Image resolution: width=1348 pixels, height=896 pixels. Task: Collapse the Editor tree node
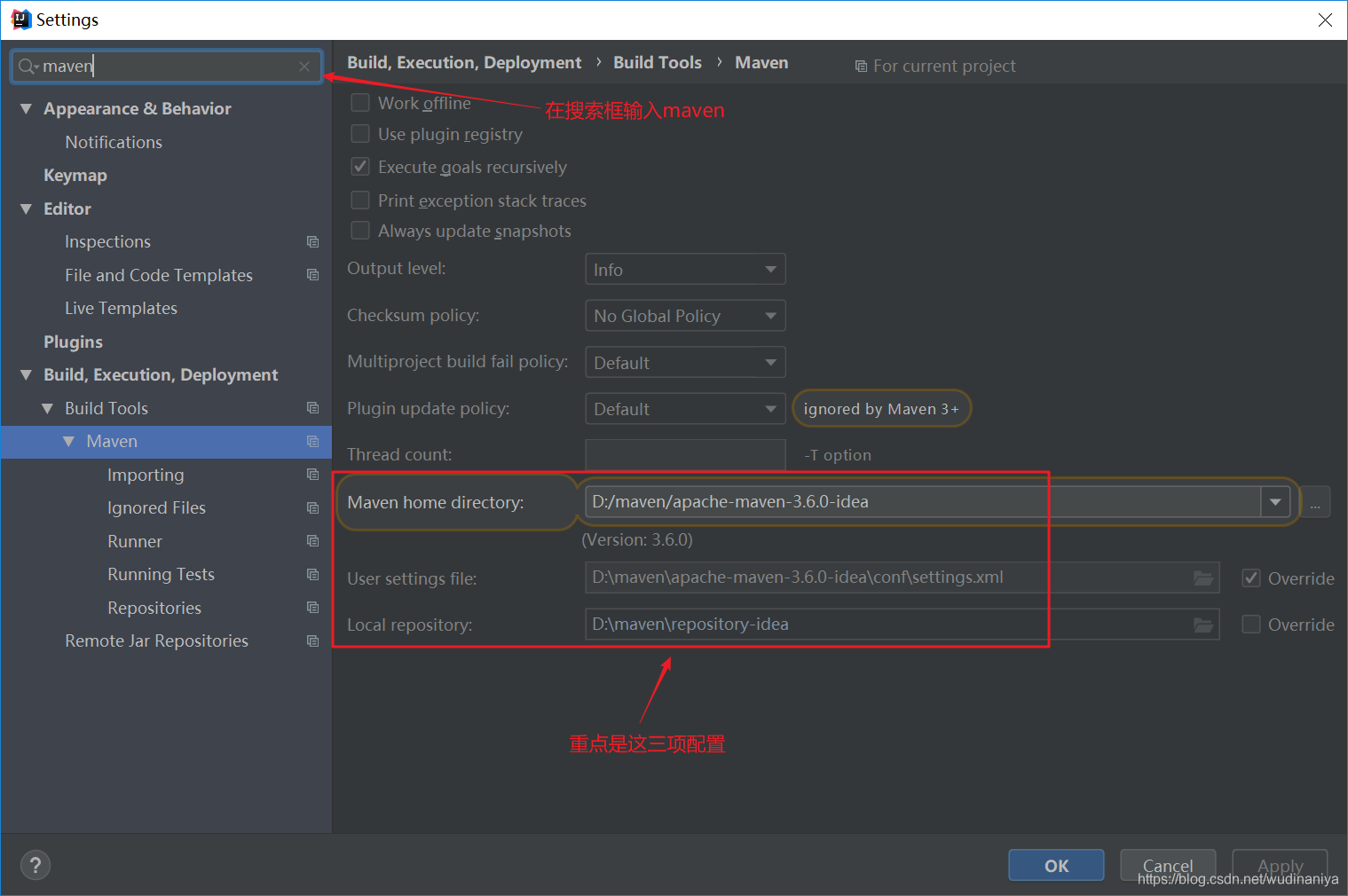[26, 209]
